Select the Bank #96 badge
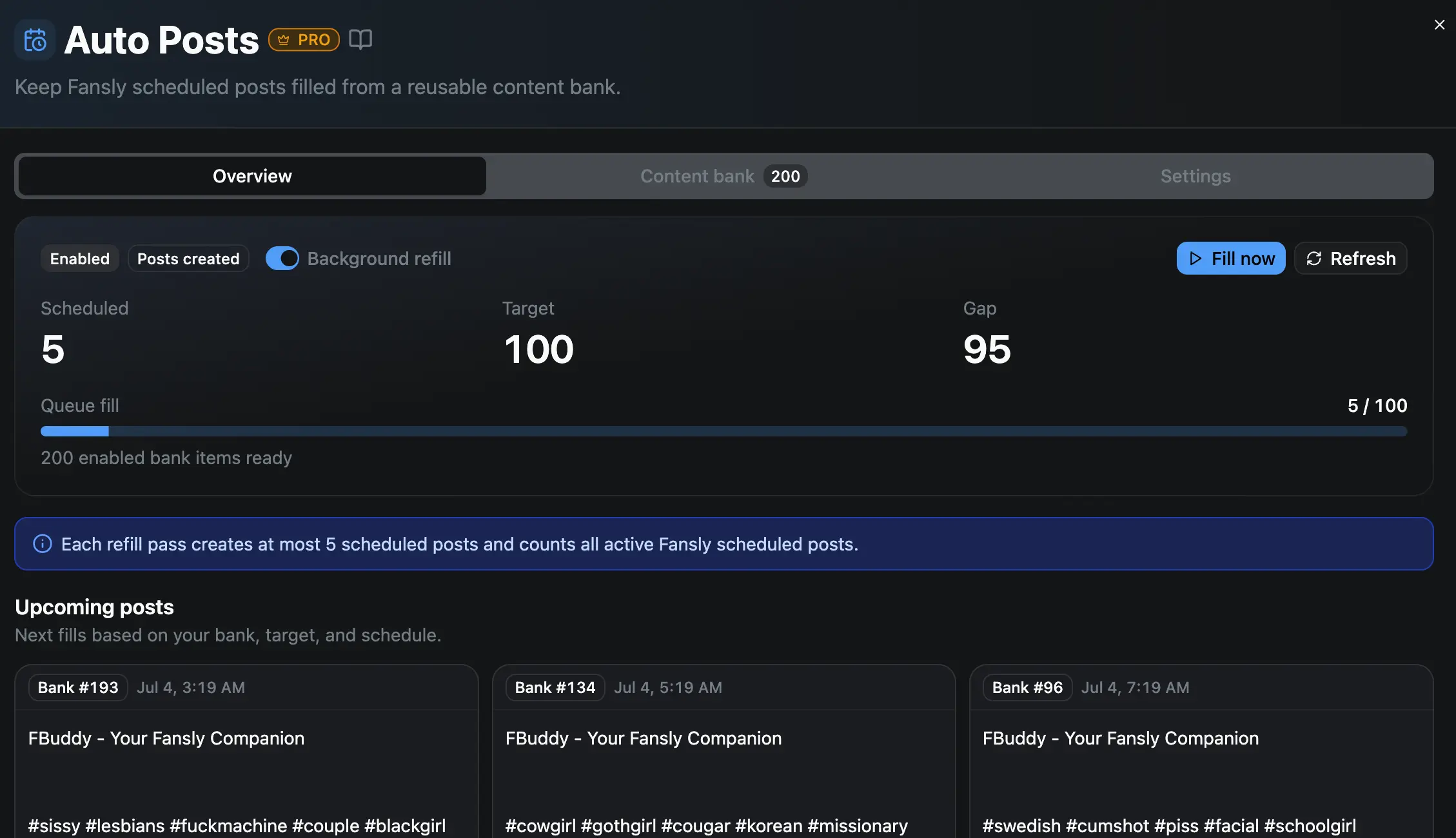The width and height of the screenshot is (1456, 838). [x=1027, y=687]
